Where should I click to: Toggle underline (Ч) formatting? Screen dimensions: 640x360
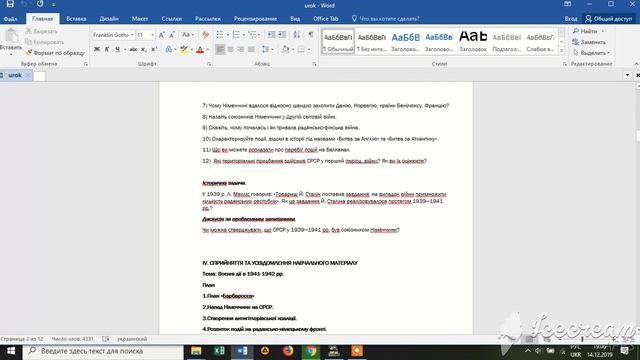pos(117,49)
